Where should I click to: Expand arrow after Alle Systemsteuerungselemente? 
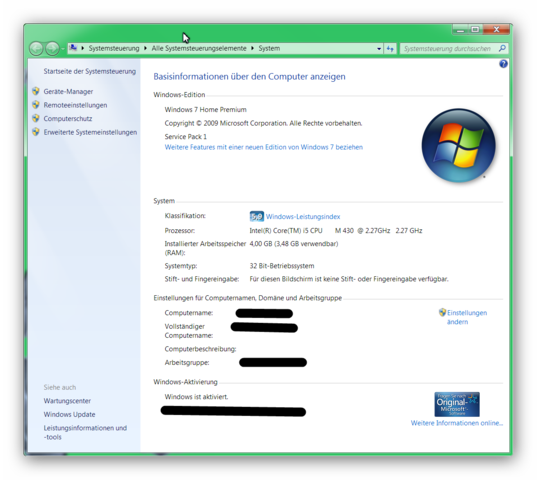pyautogui.click(x=252, y=48)
